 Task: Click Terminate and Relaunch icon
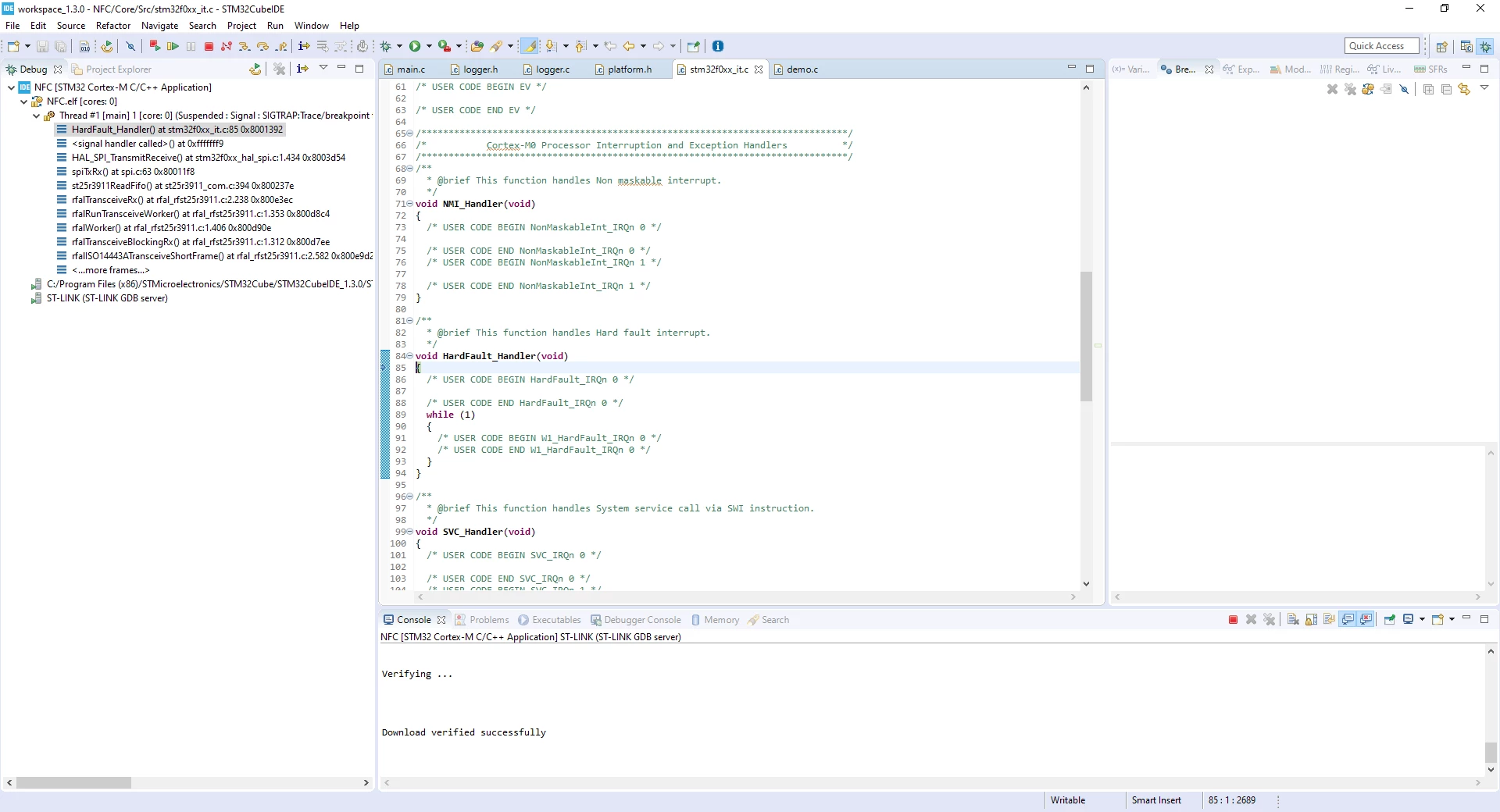[x=155, y=46]
